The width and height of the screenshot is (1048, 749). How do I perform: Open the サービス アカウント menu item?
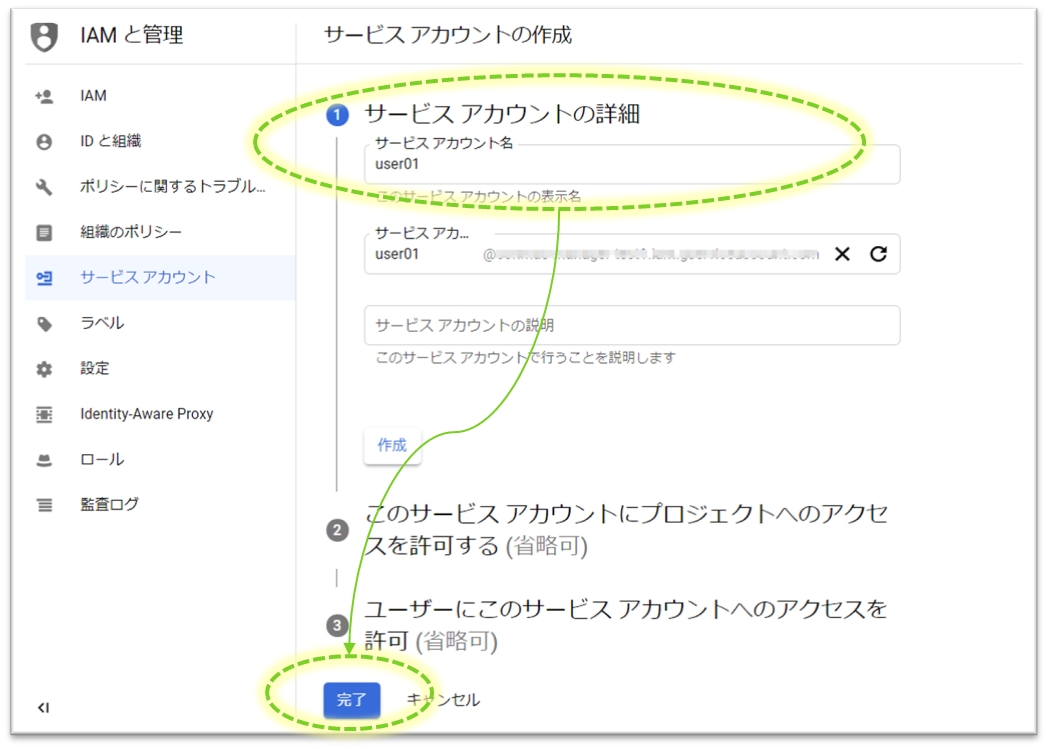(147, 278)
